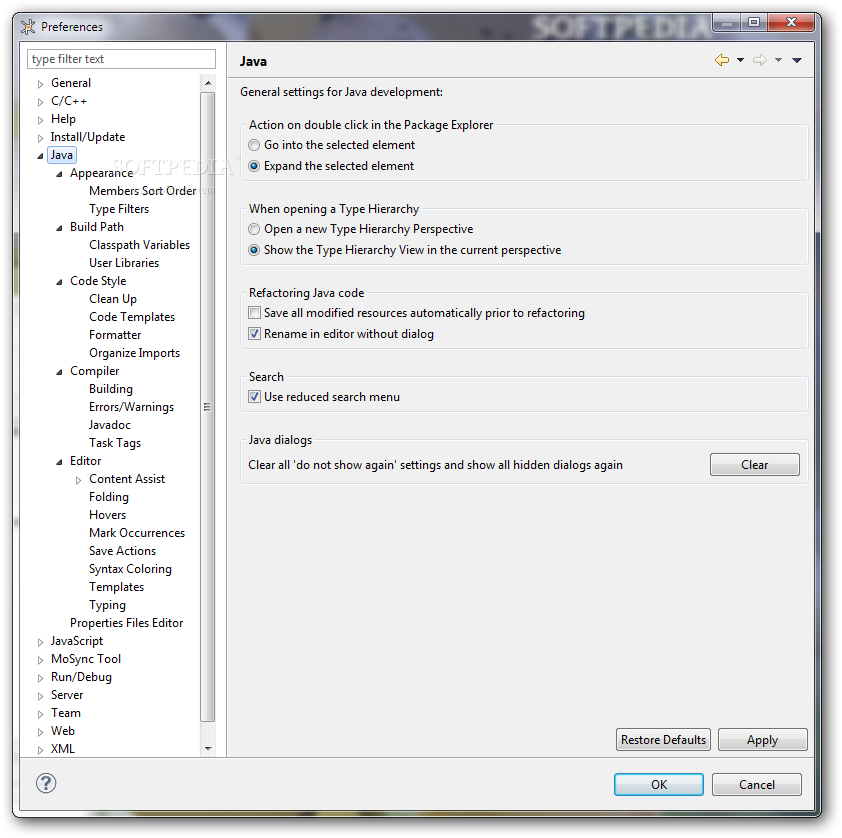Open Mark Occurrences page

click(x=137, y=533)
